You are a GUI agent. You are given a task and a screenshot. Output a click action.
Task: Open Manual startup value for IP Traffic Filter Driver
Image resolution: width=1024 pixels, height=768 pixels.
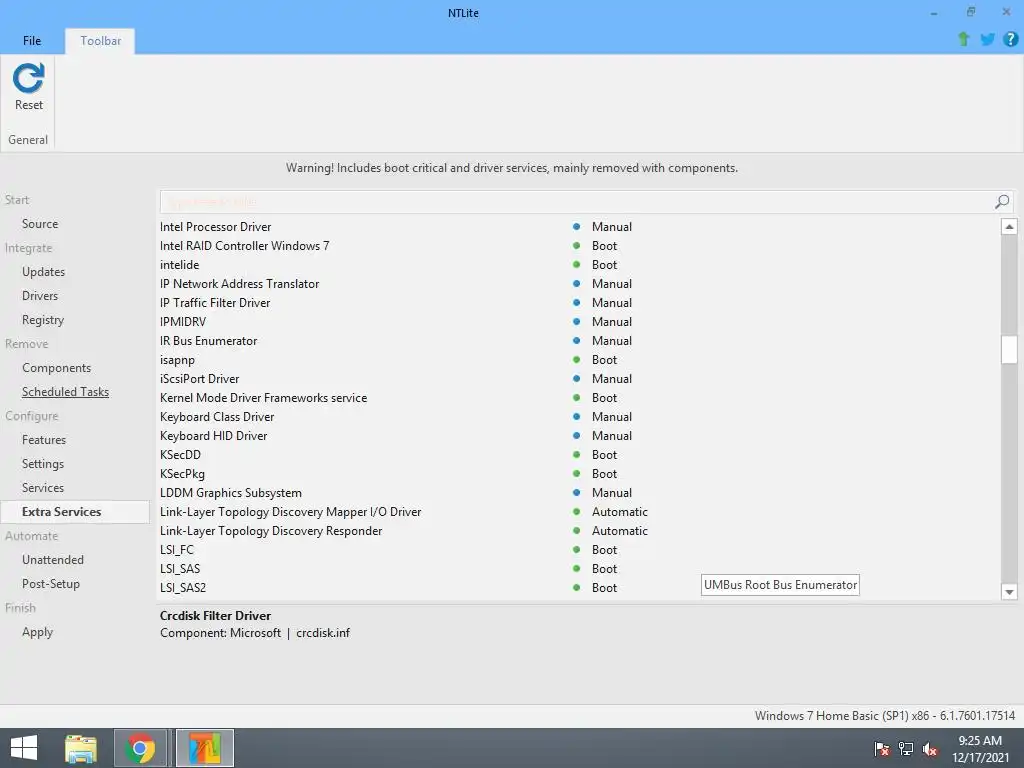(x=612, y=302)
